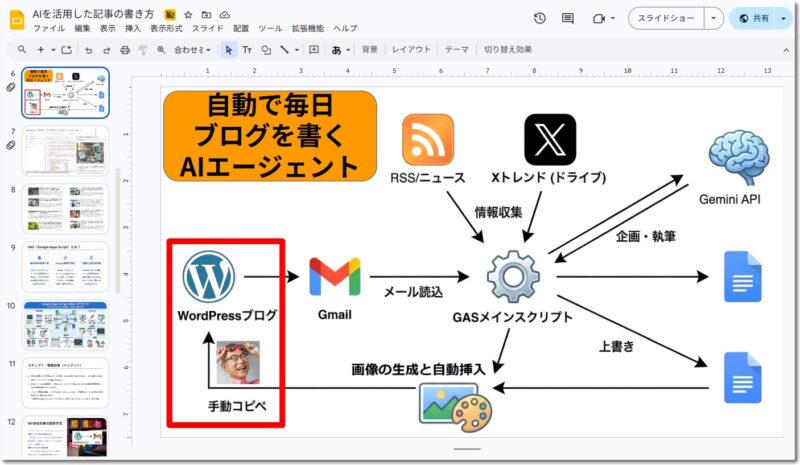
Task: Click the move-to-folder icon beside title
Action: coord(206,15)
